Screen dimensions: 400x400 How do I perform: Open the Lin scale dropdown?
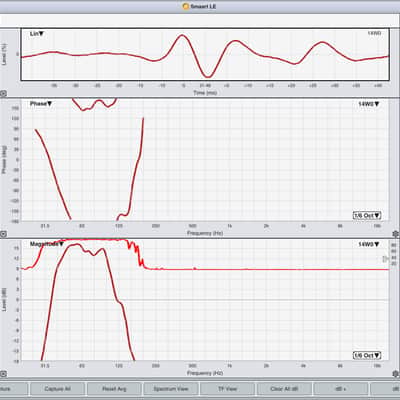point(37,34)
